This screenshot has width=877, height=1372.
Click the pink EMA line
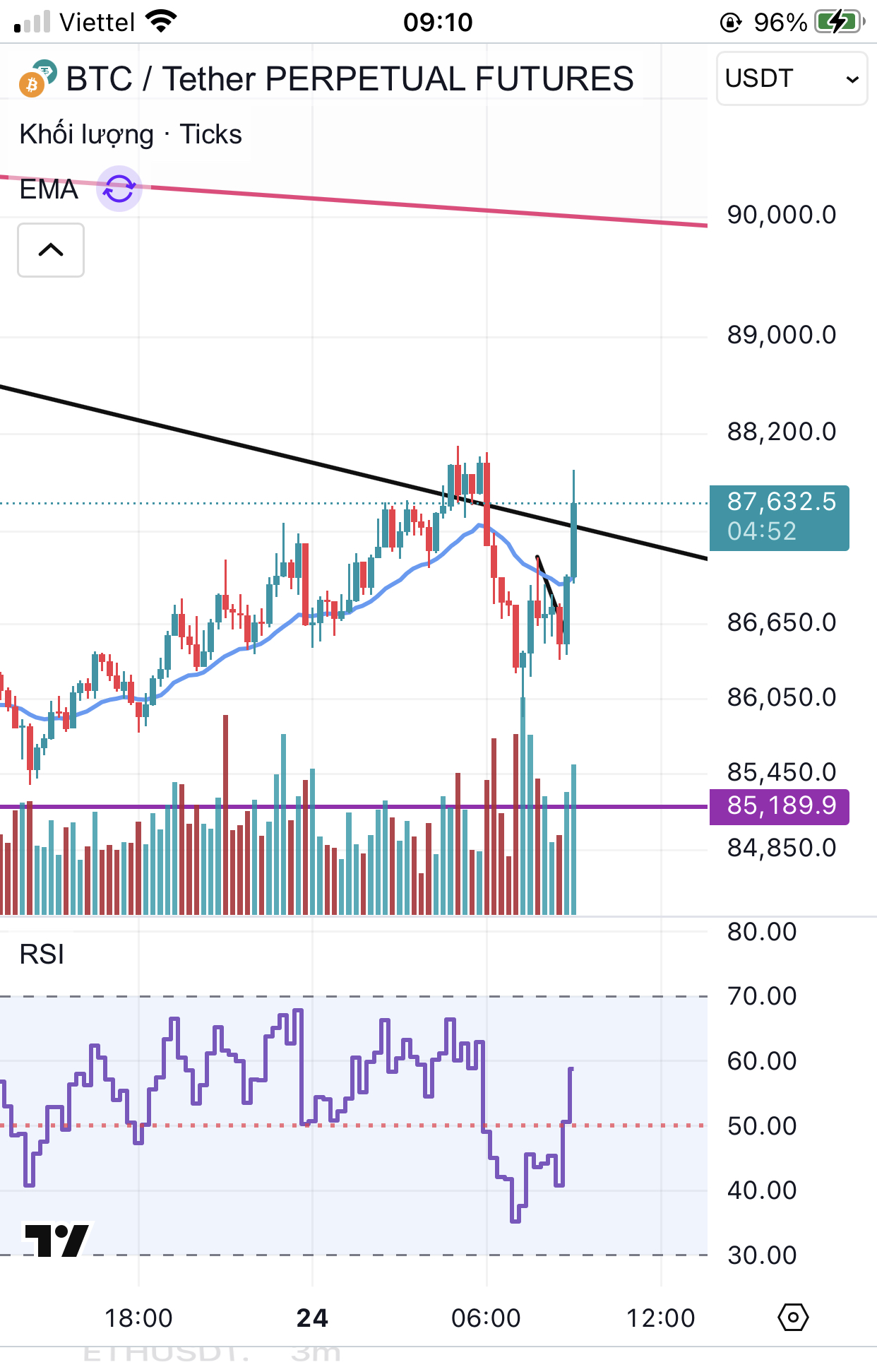(424, 206)
